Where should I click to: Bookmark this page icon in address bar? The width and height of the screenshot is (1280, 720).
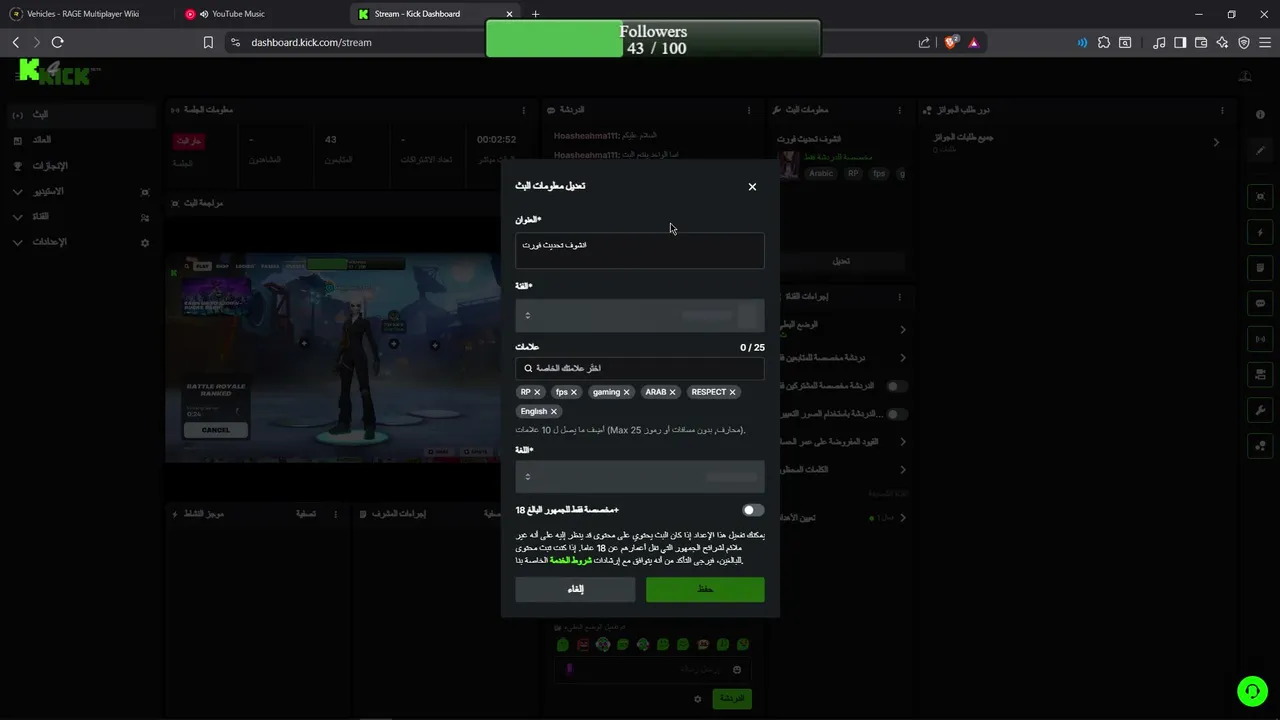[x=208, y=42]
